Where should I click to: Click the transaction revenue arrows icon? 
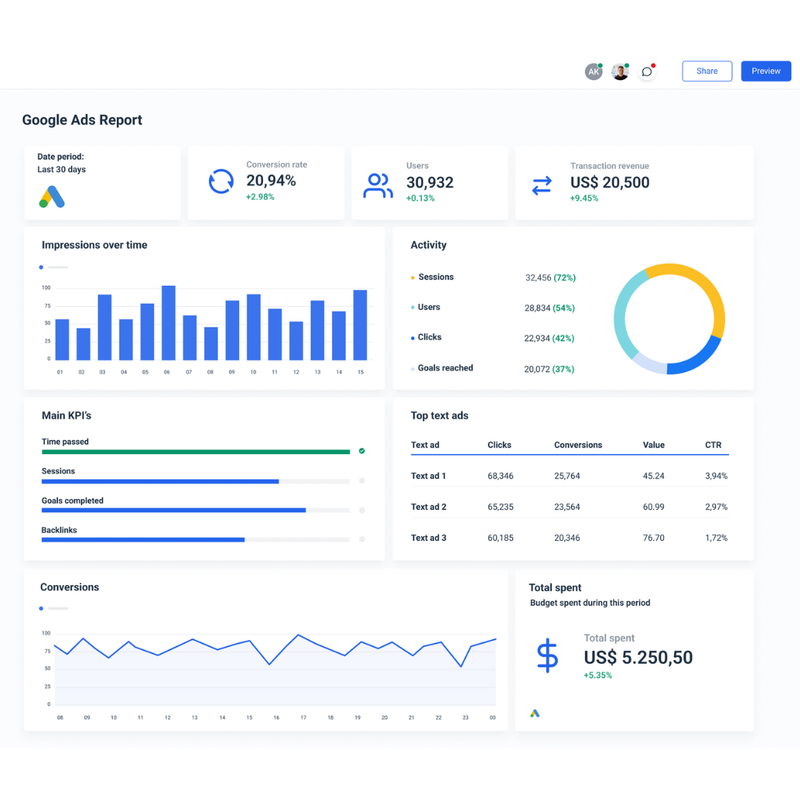(541, 186)
